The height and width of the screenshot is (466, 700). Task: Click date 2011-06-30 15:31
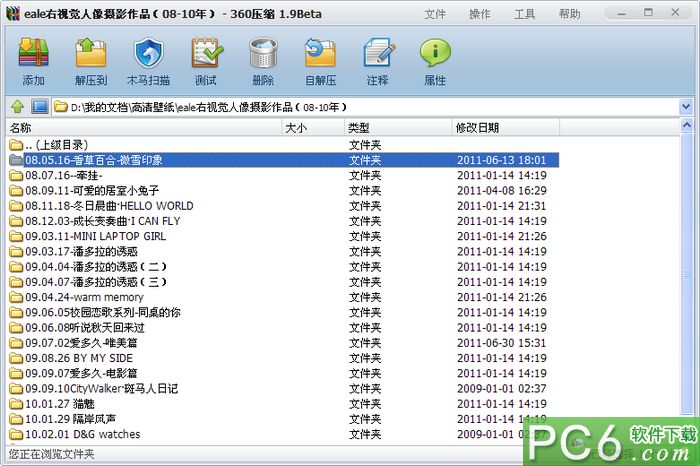502,343
